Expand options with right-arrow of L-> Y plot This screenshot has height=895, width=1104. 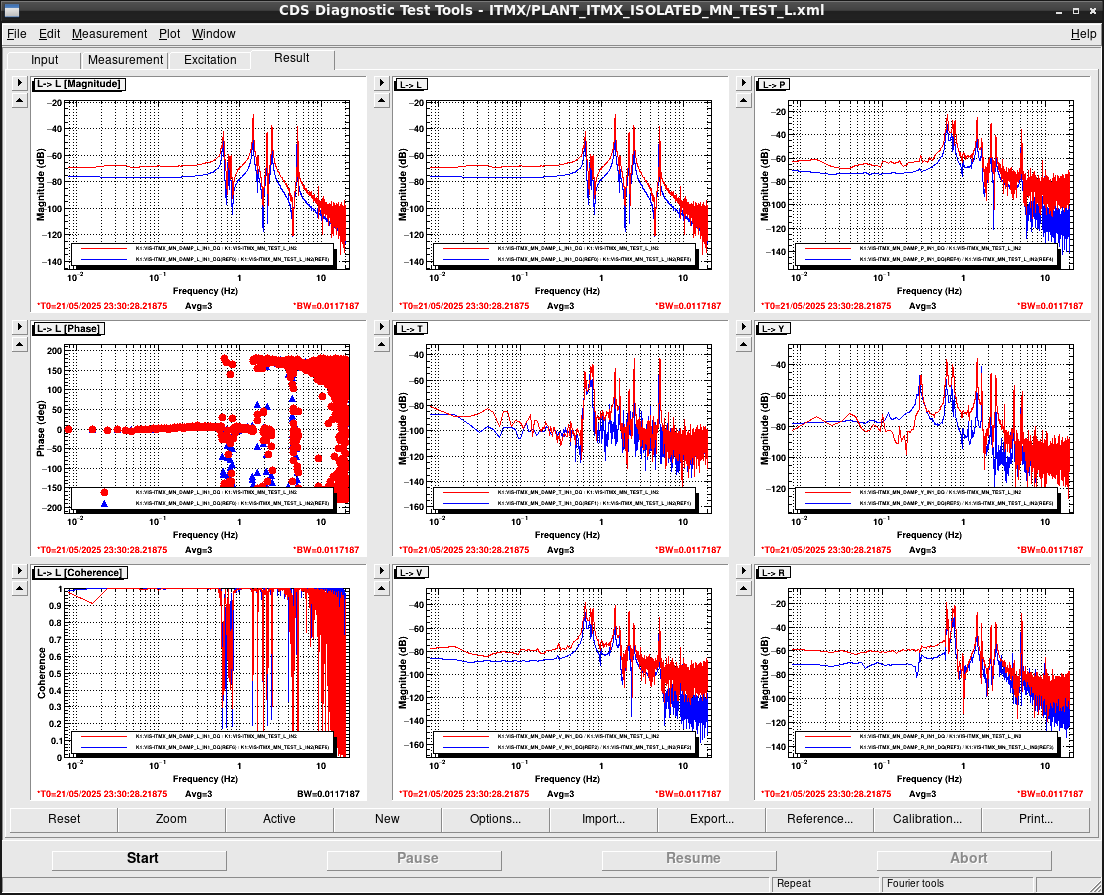click(x=744, y=327)
